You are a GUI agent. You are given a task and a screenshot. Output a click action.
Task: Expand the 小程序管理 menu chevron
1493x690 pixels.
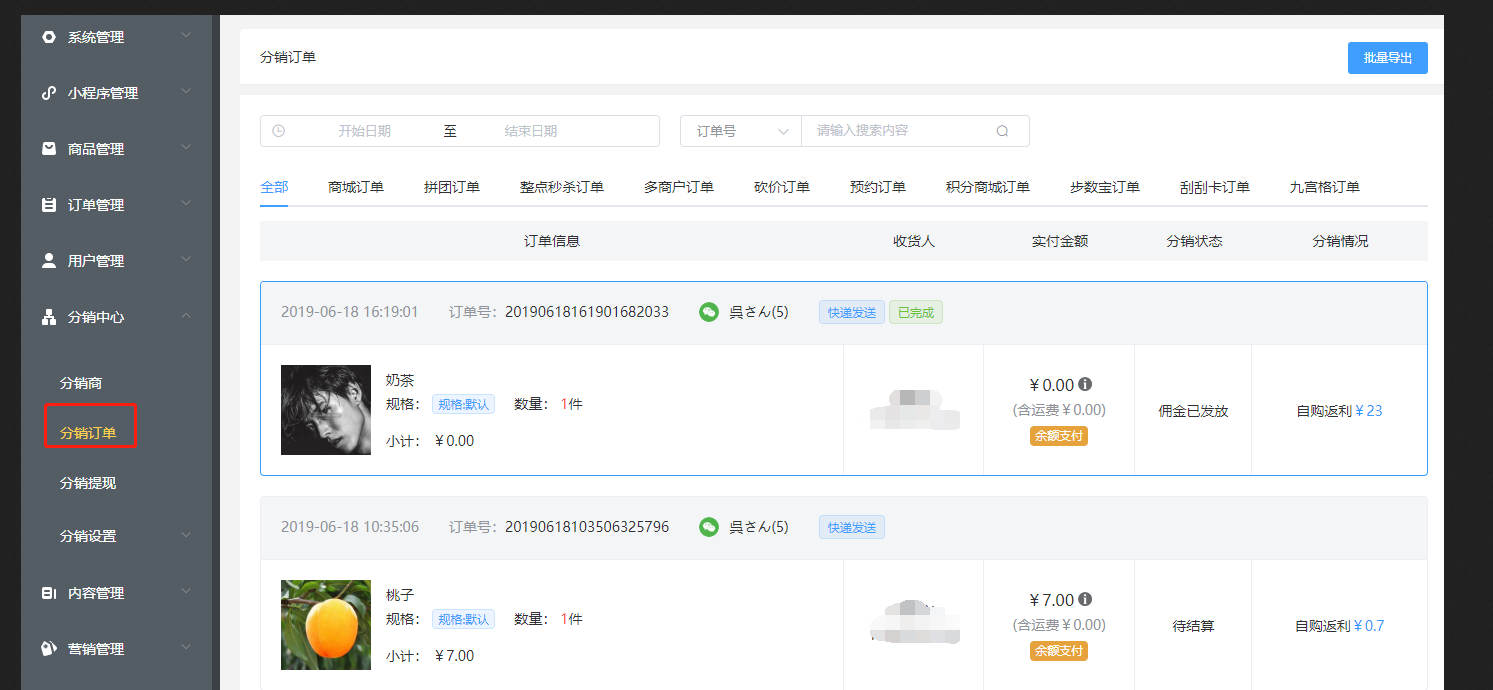pos(186,93)
